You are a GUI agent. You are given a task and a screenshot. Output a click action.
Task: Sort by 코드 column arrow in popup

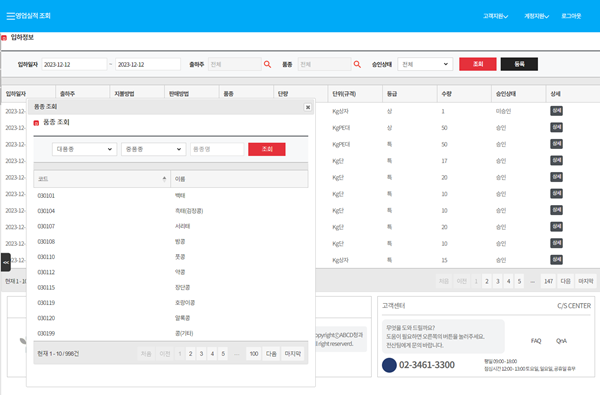coord(164,179)
